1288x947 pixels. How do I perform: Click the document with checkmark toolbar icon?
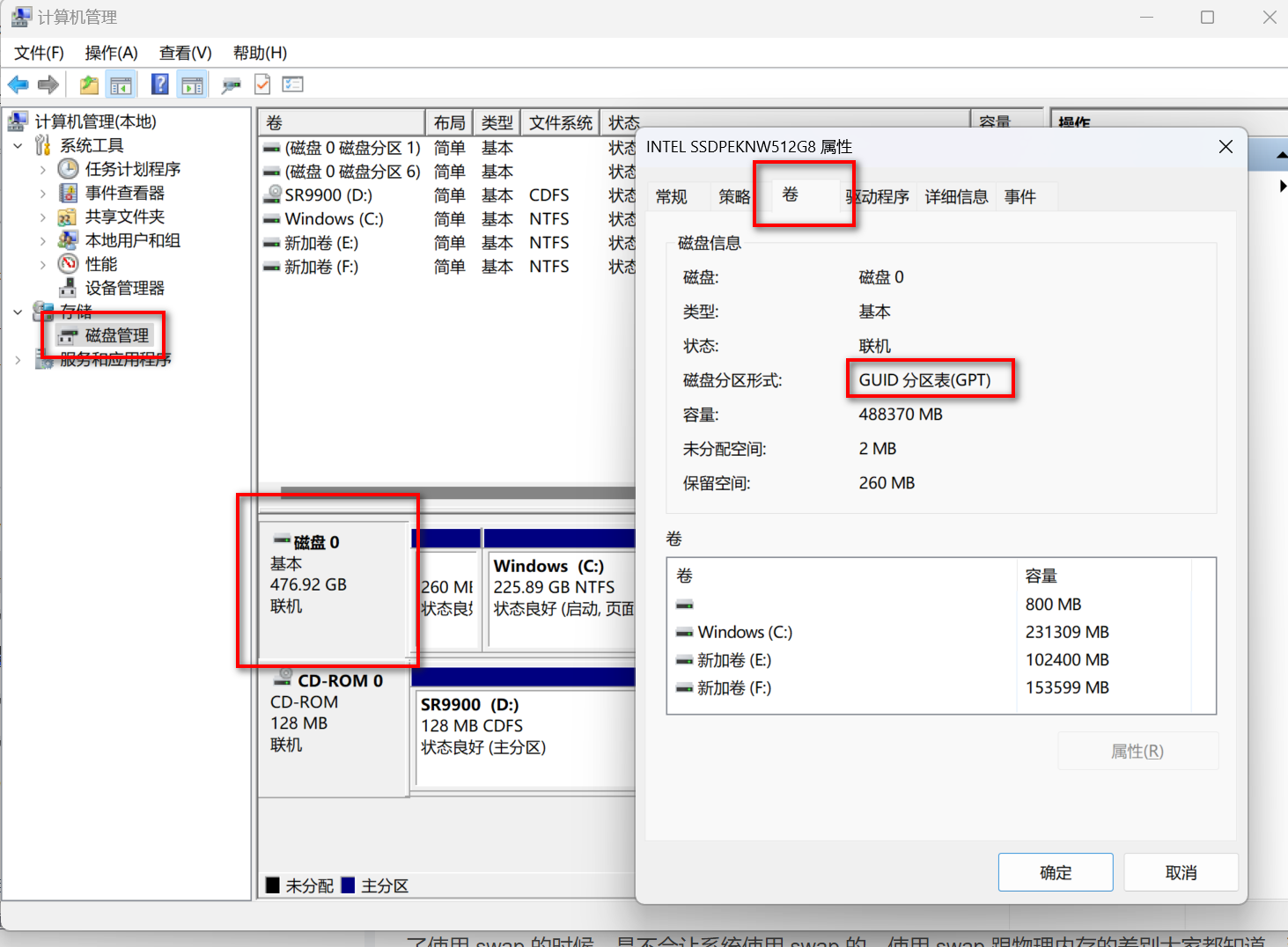click(x=262, y=84)
